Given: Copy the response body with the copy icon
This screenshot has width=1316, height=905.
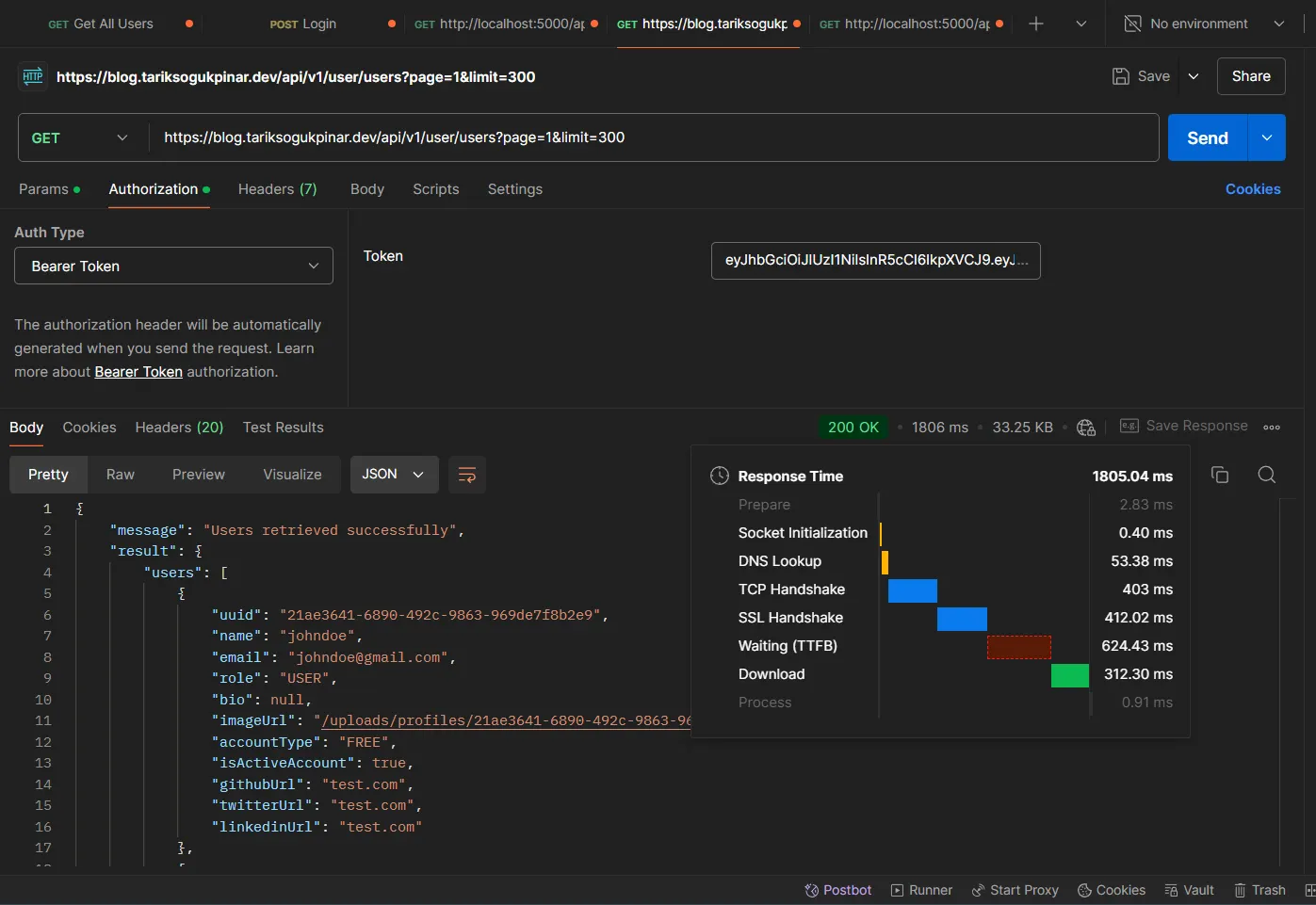Looking at the screenshot, I should point(1220,475).
